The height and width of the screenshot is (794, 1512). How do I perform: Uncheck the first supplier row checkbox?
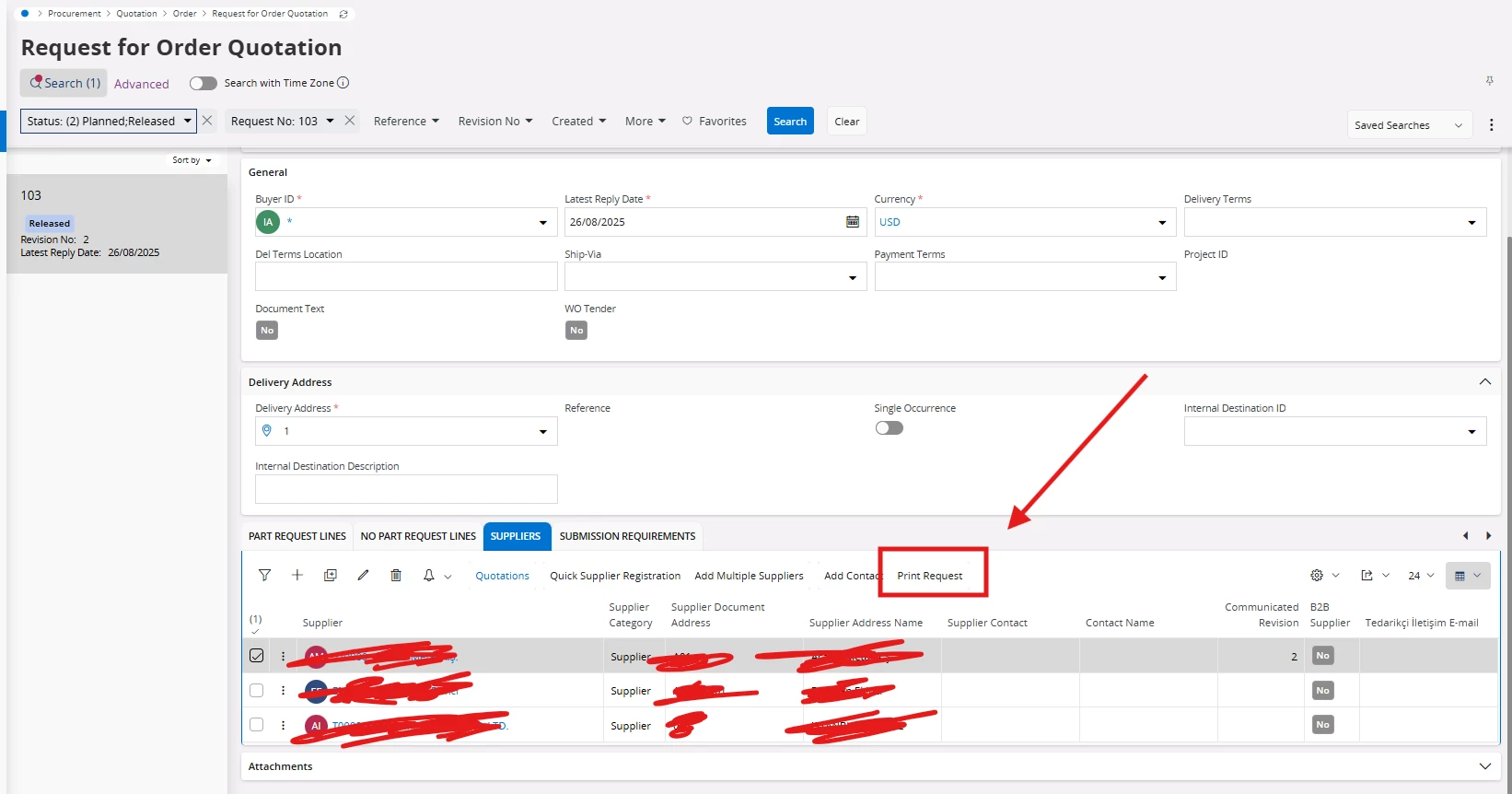coord(257,656)
